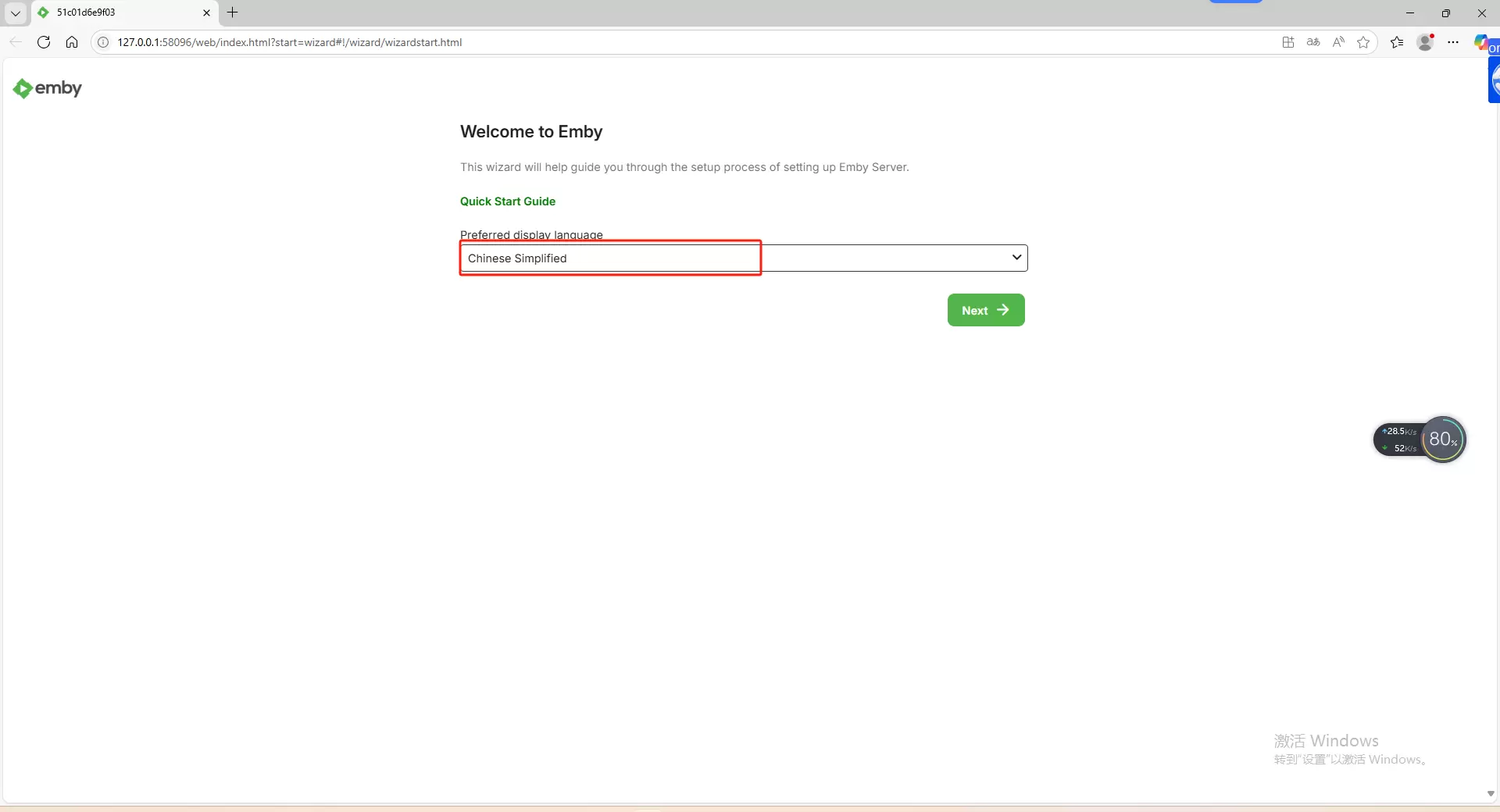Open the Settings and more menu
Screen dimensions: 1500x812
(1453, 42)
